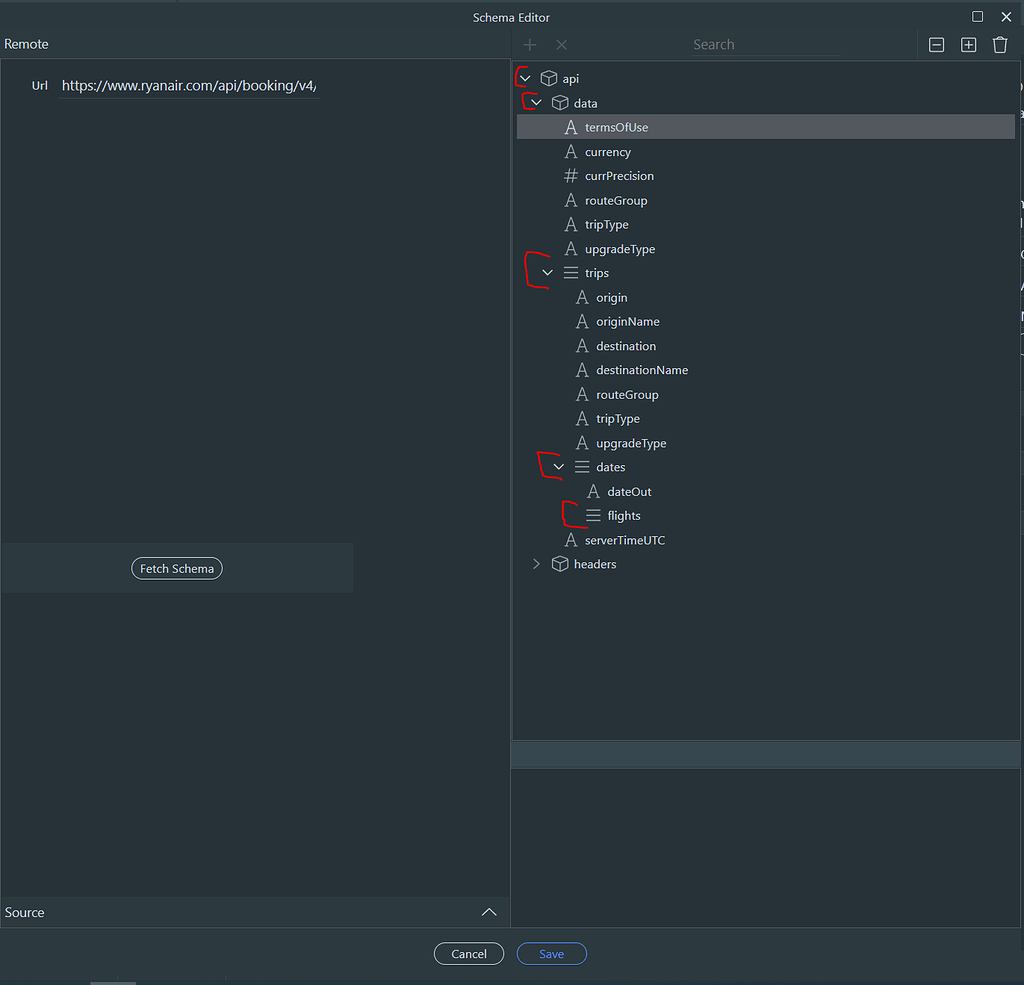Viewport: 1024px width, 985px height.
Task: Click the Cancel button
Action: pyautogui.click(x=468, y=953)
